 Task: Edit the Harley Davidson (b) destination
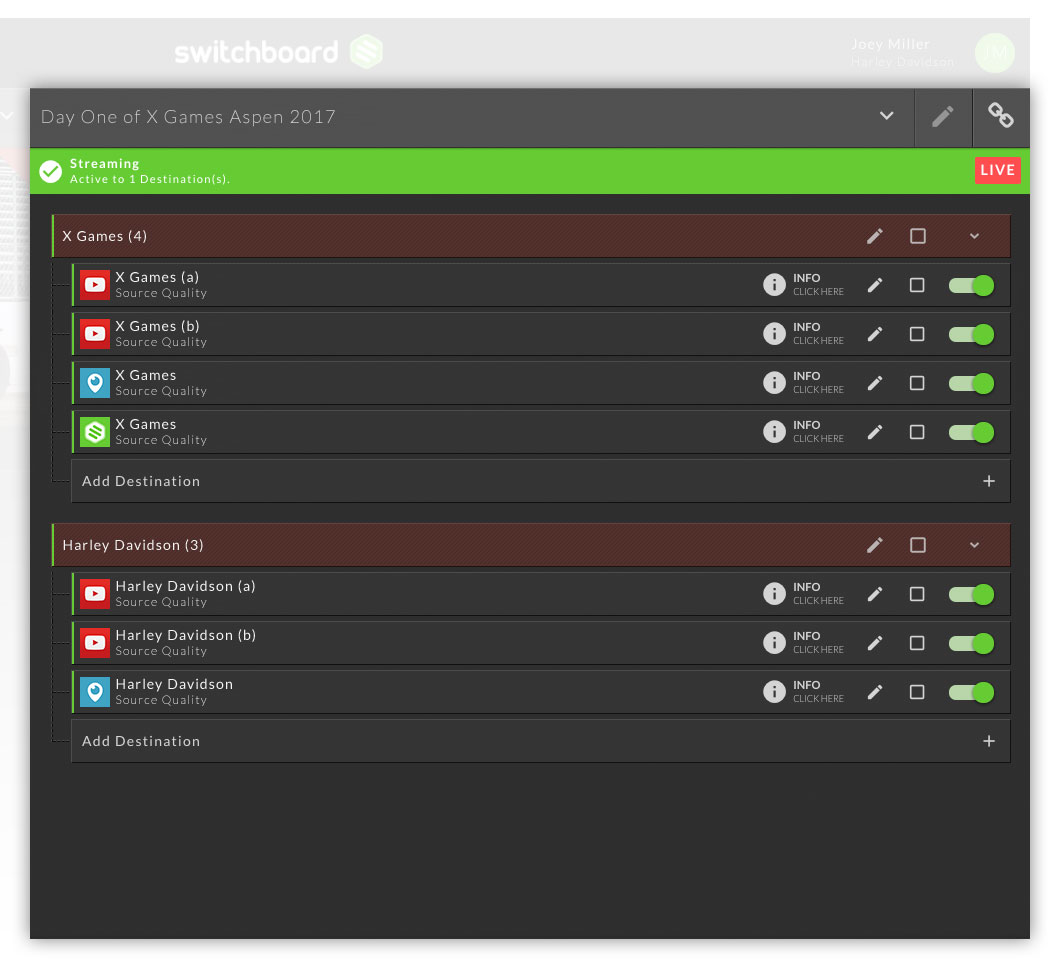(x=875, y=643)
